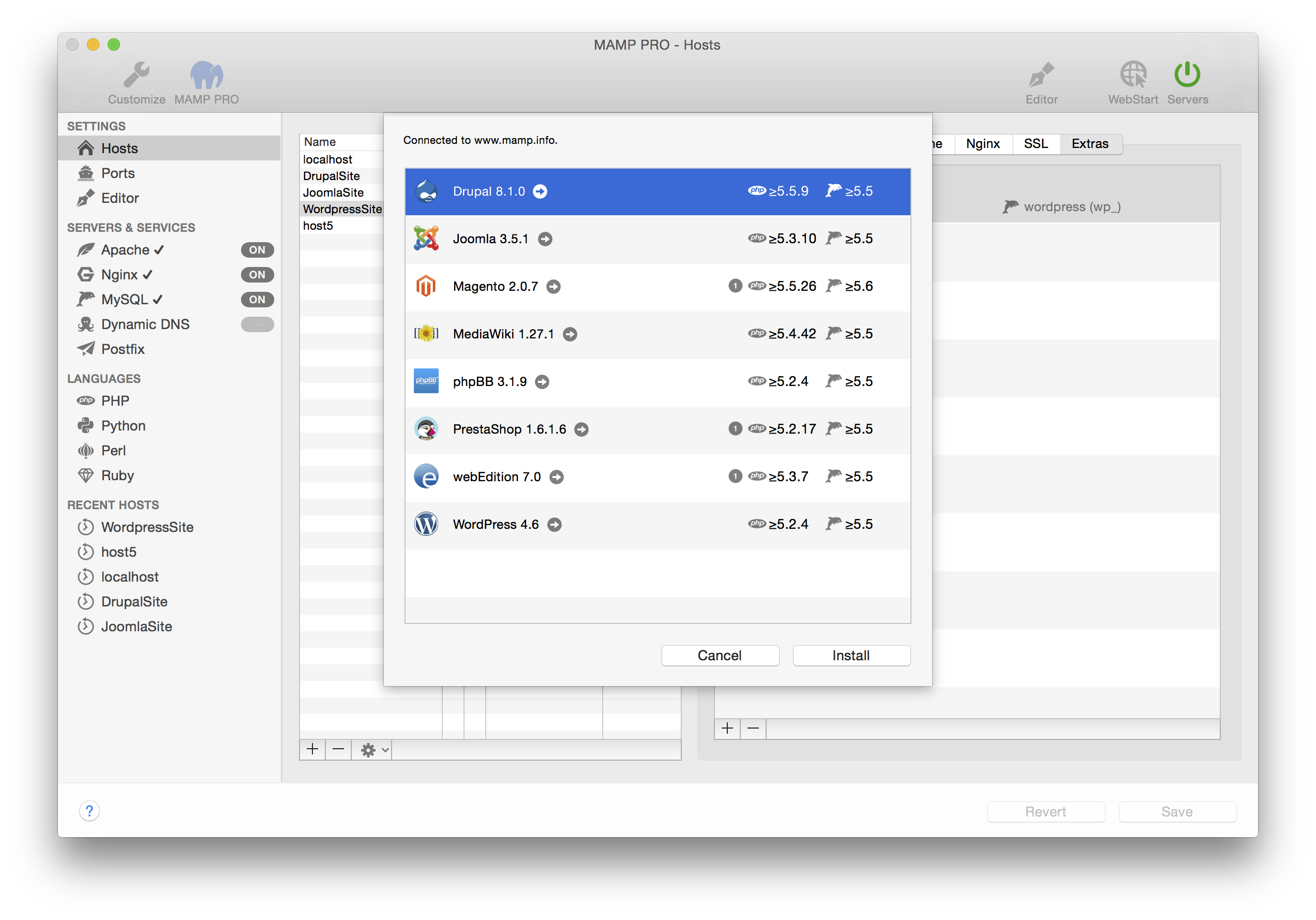Click the Magento note badge icon

pos(736,286)
